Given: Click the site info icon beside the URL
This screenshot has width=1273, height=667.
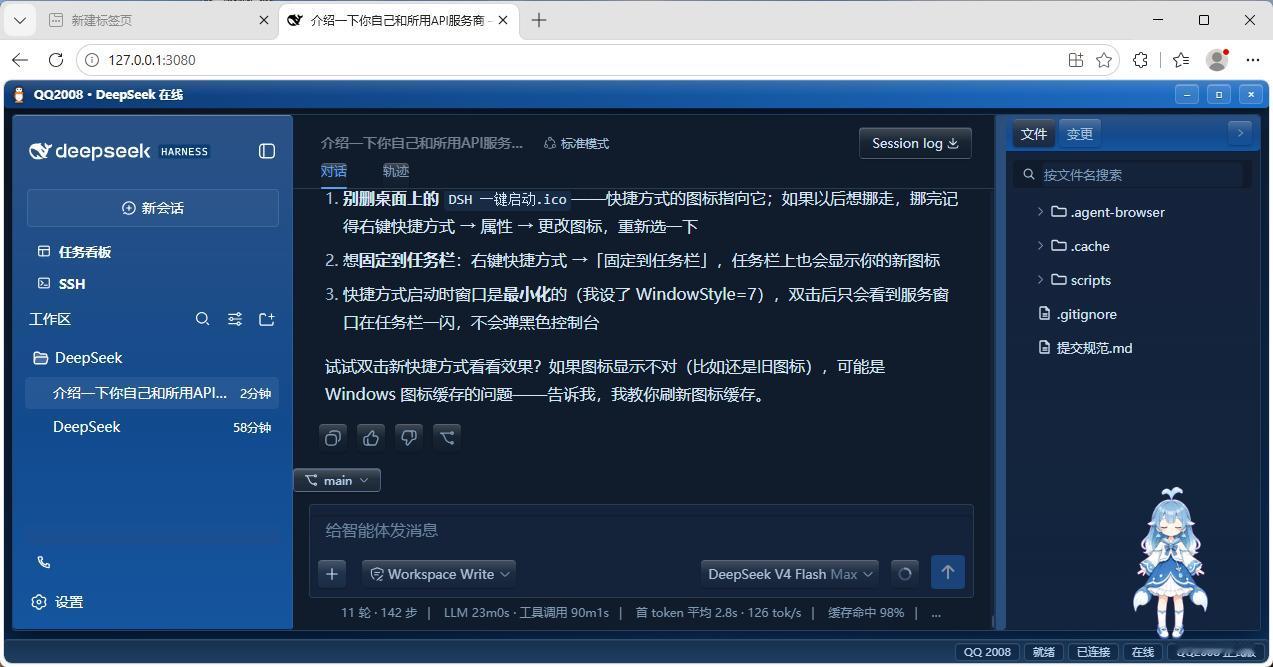Looking at the screenshot, I should (92, 60).
